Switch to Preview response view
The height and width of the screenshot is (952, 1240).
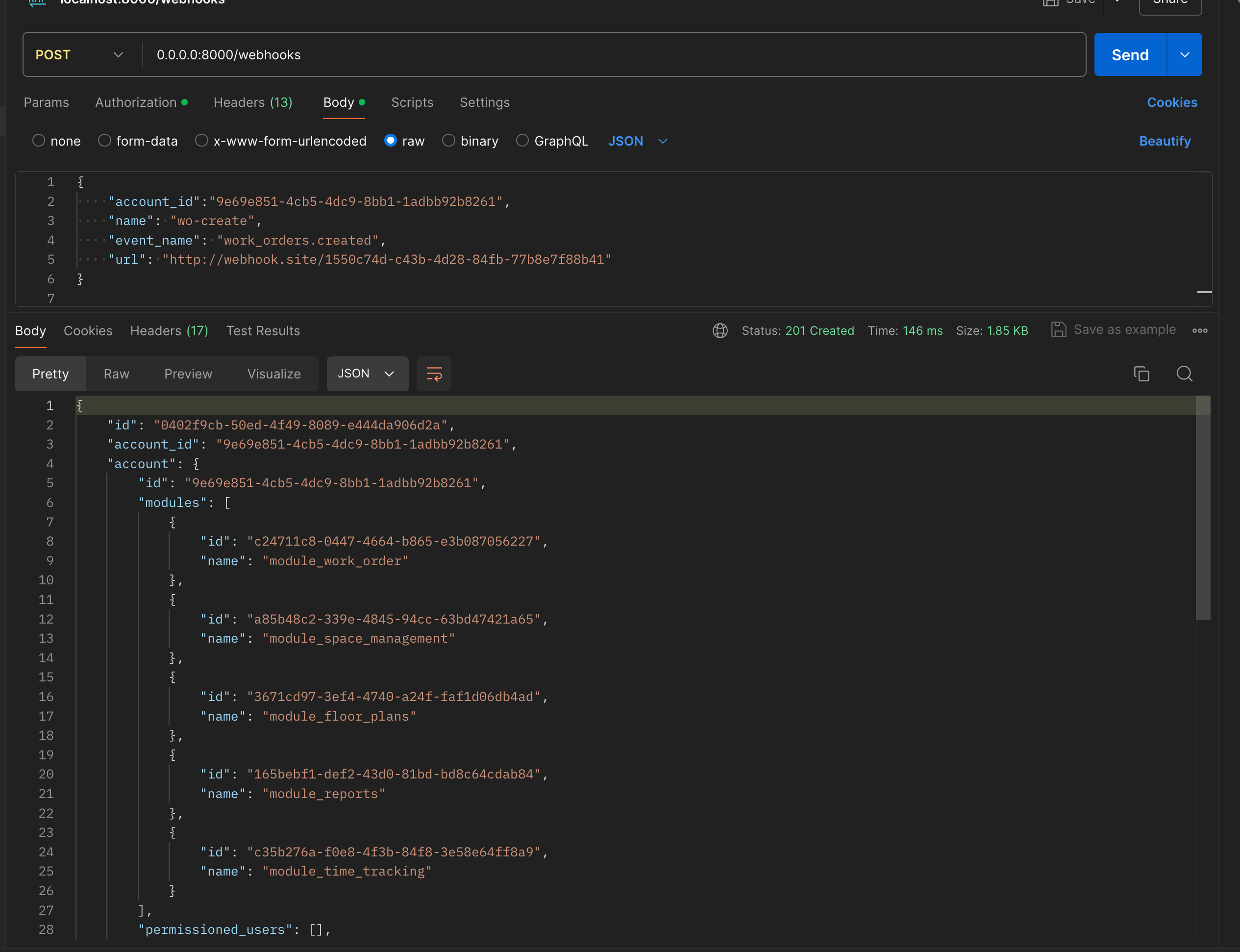(x=188, y=374)
